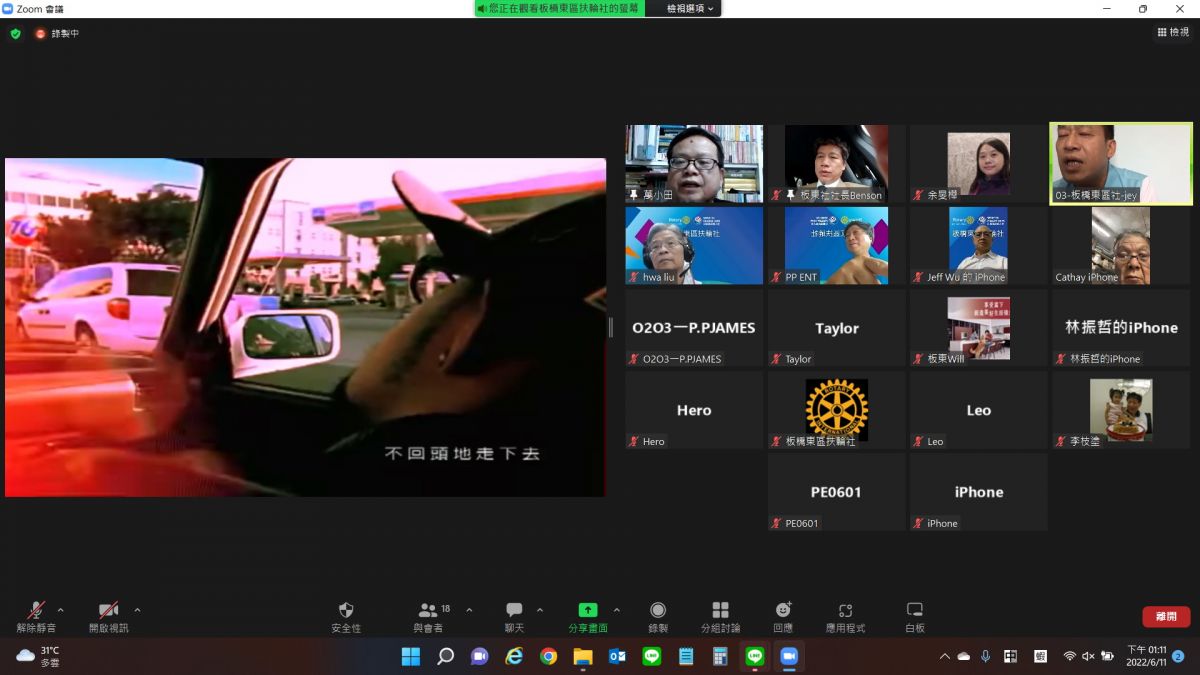This screenshot has height=675, width=1200.
Task: Turn on the camera (開啟視訊)
Action: pyautogui.click(x=108, y=617)
